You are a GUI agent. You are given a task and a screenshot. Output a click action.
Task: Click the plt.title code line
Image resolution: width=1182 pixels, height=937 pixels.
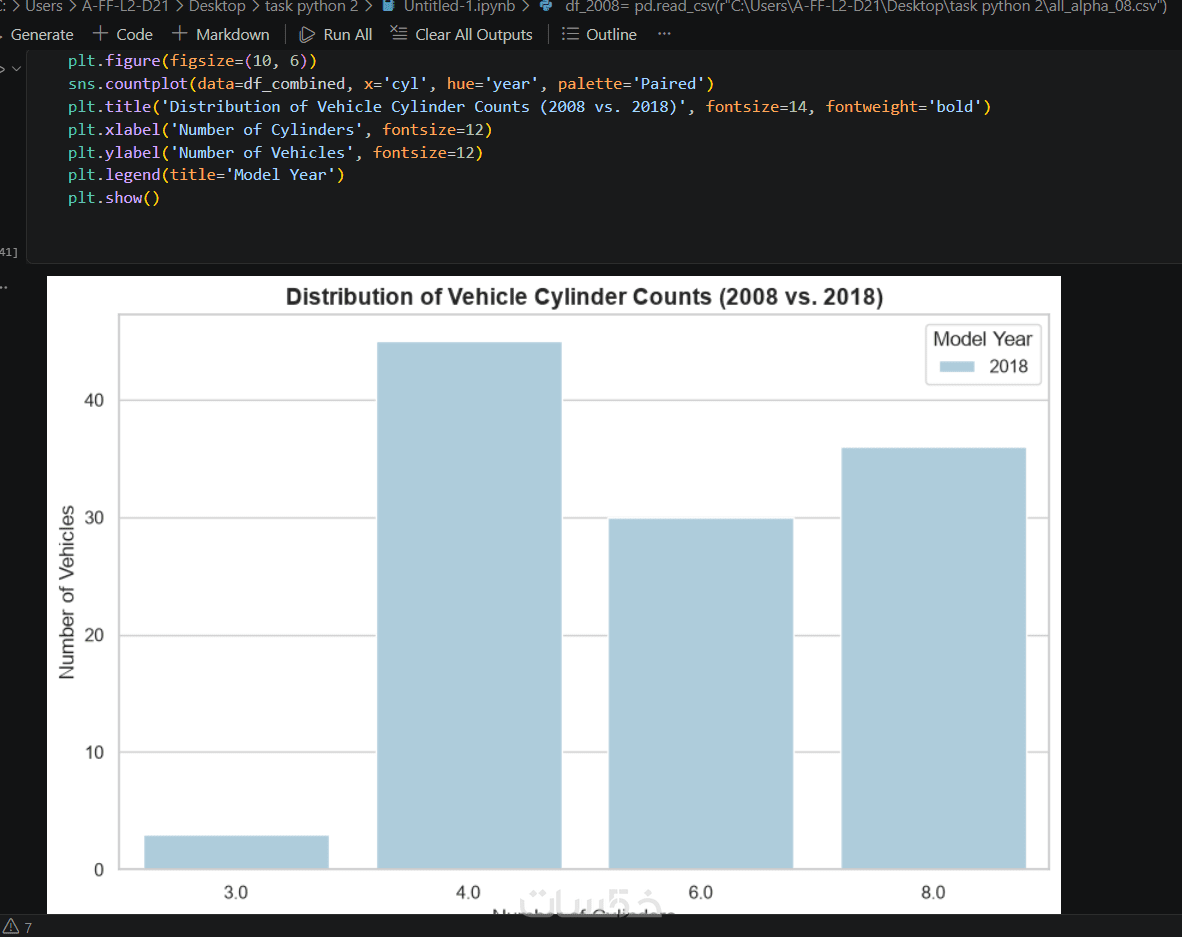pos(529,106)
